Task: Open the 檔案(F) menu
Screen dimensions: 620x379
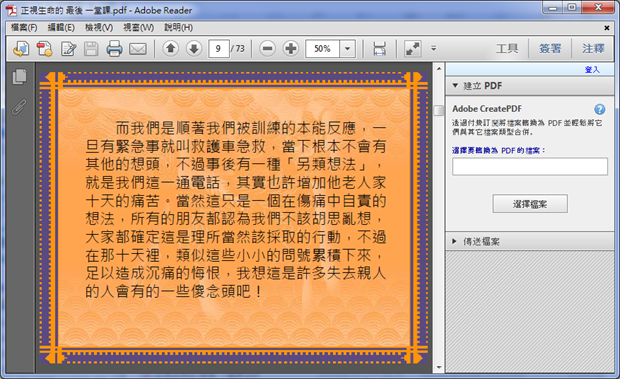Action: [x=24, y=27]
